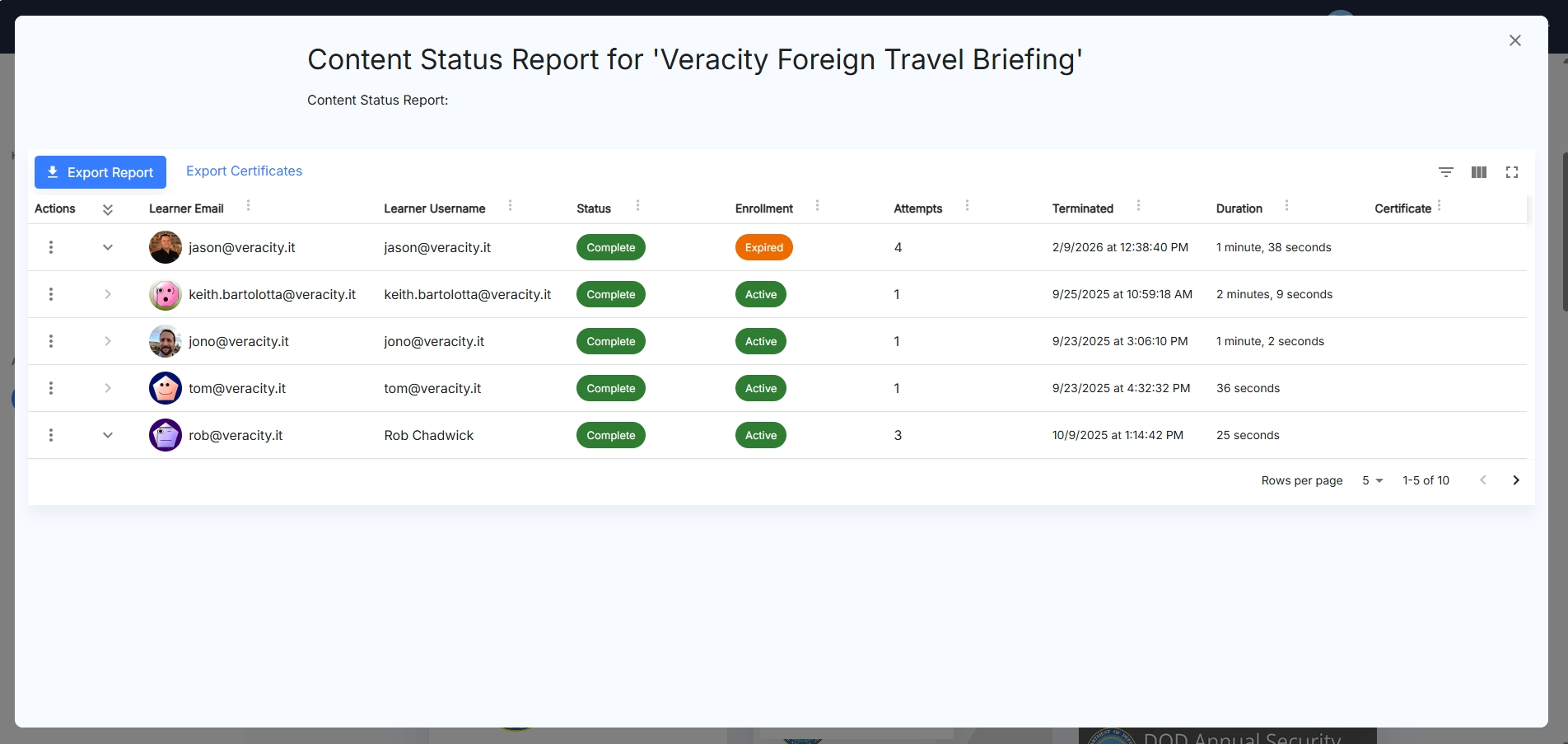
Task: Sort by Learner Username column header
Action: coord(435,208)
